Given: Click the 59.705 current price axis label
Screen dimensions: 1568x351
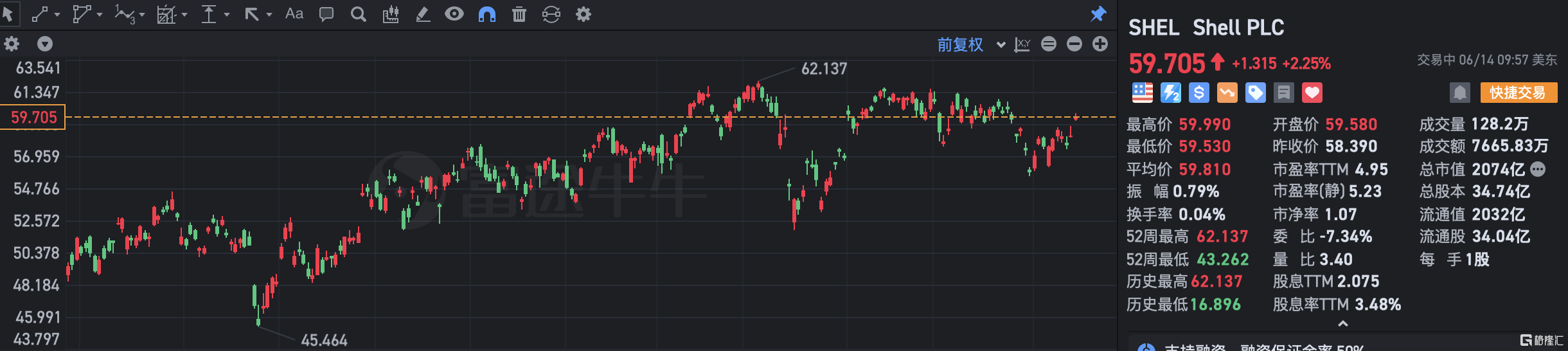Looking at the screenshot, I should (x=33, y=117).
